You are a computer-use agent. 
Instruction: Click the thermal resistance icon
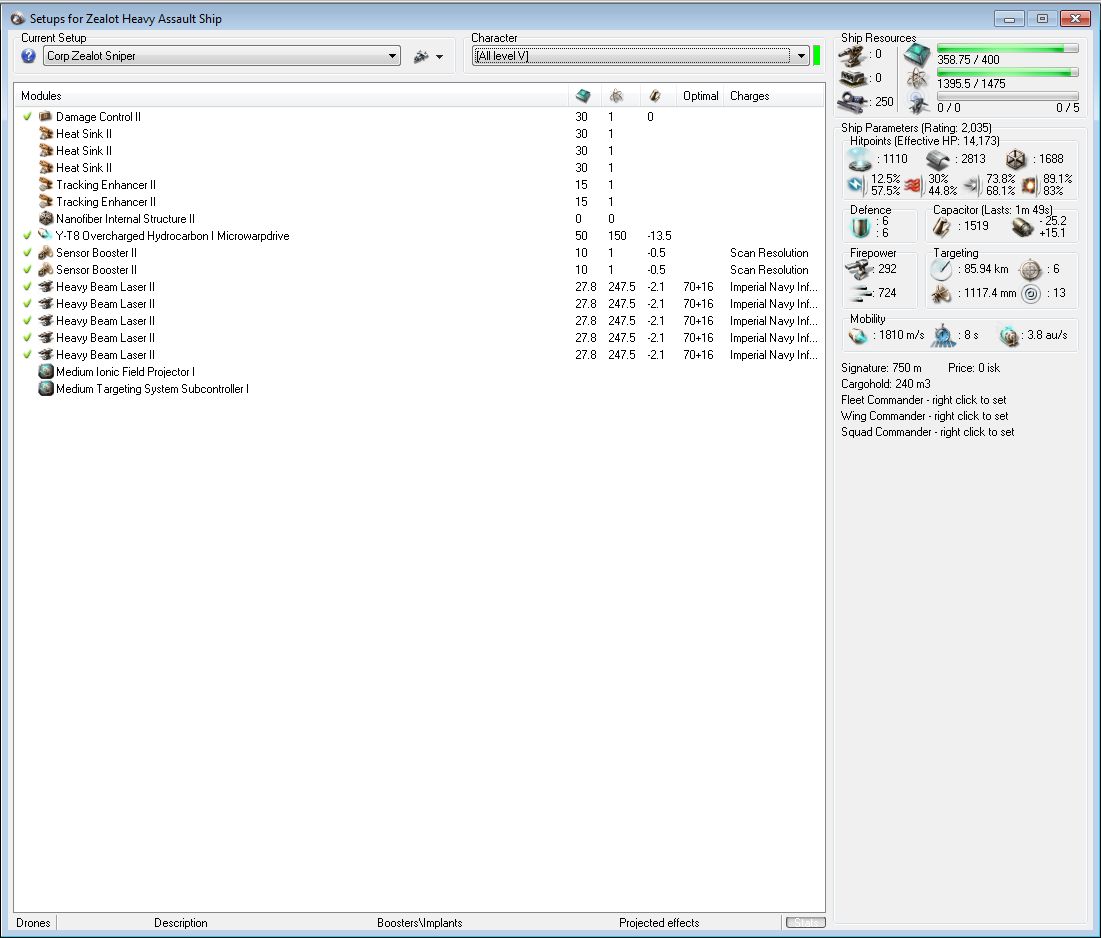pyautogui.click(x=913, y=185)
